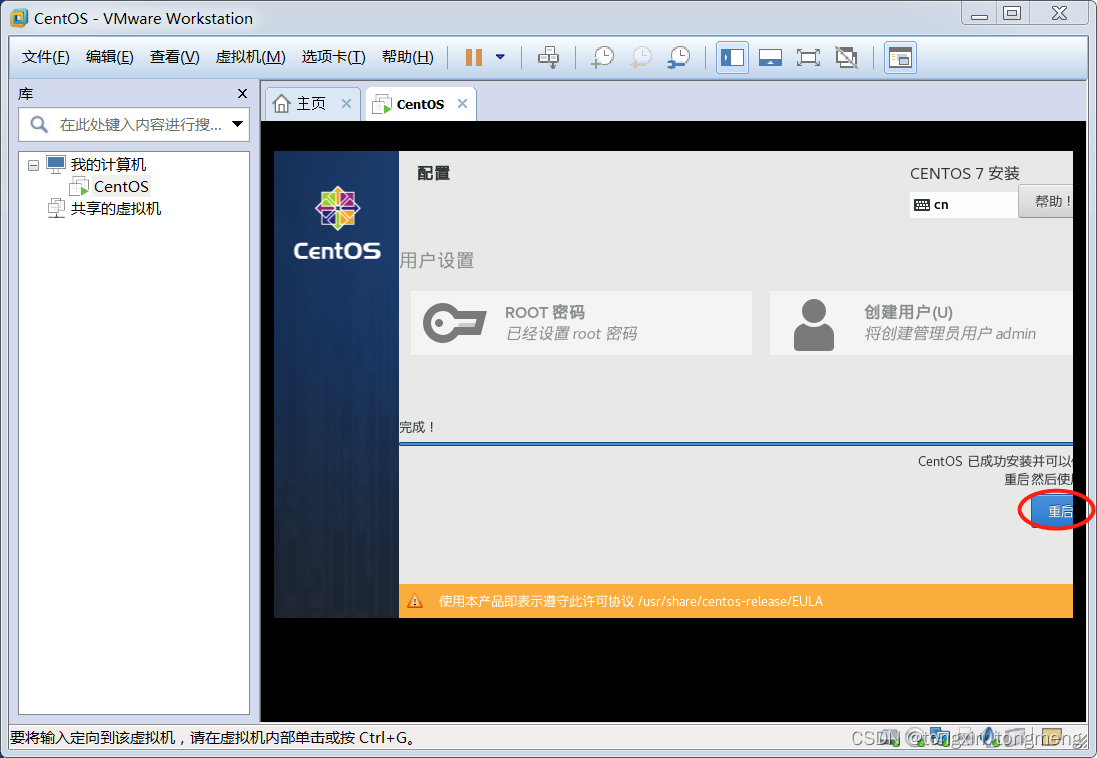Viewport: 1097px width, 758px height.
Task: Click the 完成! status text
Action: coord(418,427)
